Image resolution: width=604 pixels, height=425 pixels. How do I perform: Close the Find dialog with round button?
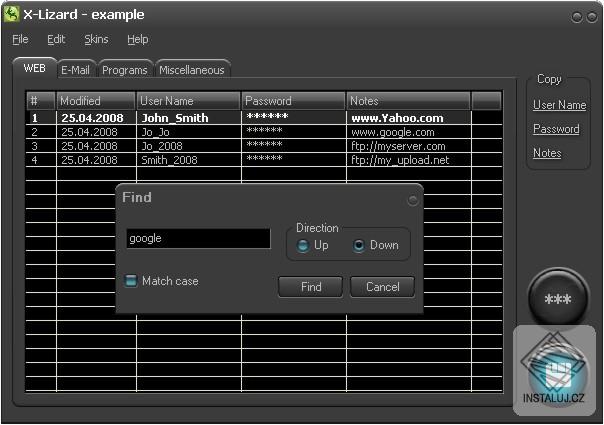coord(413,200)
